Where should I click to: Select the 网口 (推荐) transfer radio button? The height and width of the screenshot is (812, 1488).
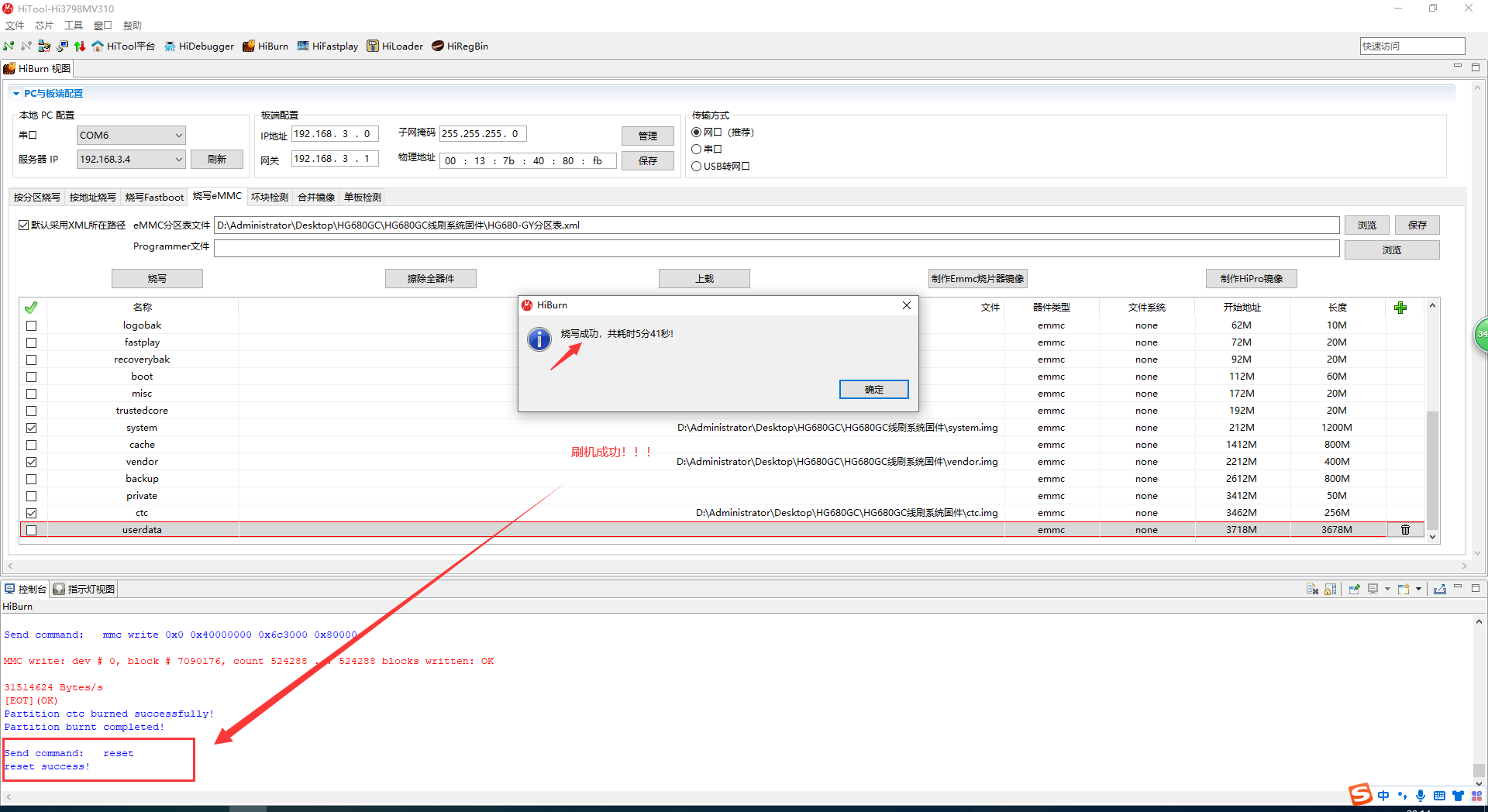(697, 132)
